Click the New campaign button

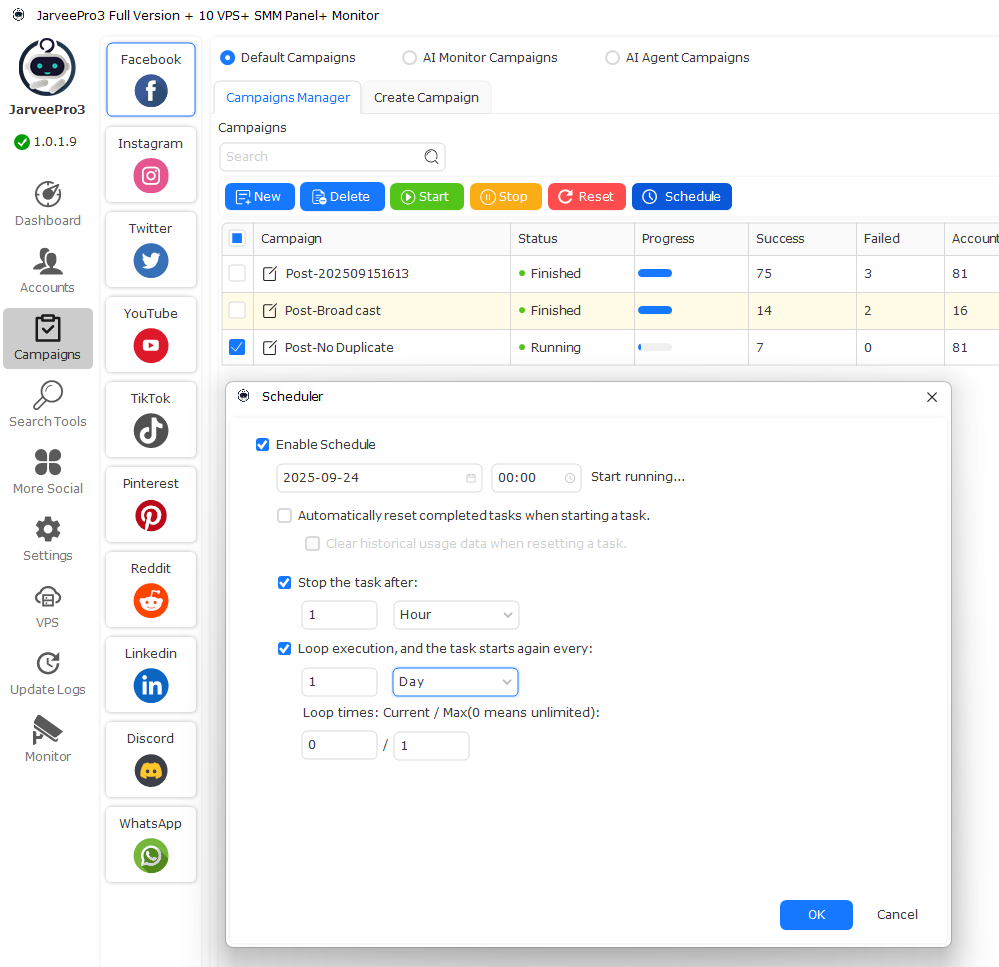pyautogui.click(x=259, y=197)
